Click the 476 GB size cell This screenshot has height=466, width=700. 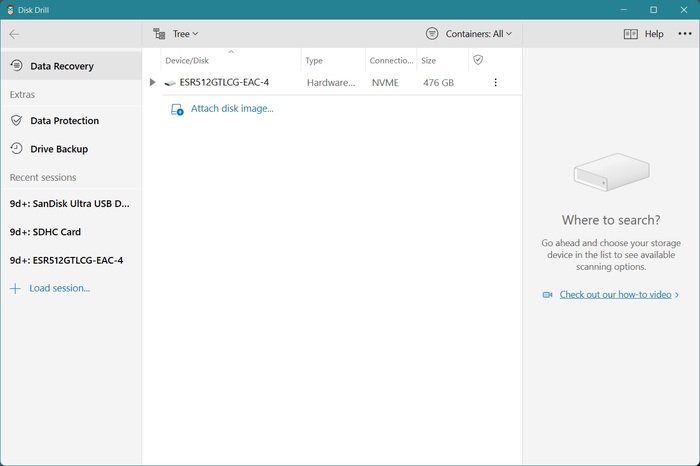(438, 83)
